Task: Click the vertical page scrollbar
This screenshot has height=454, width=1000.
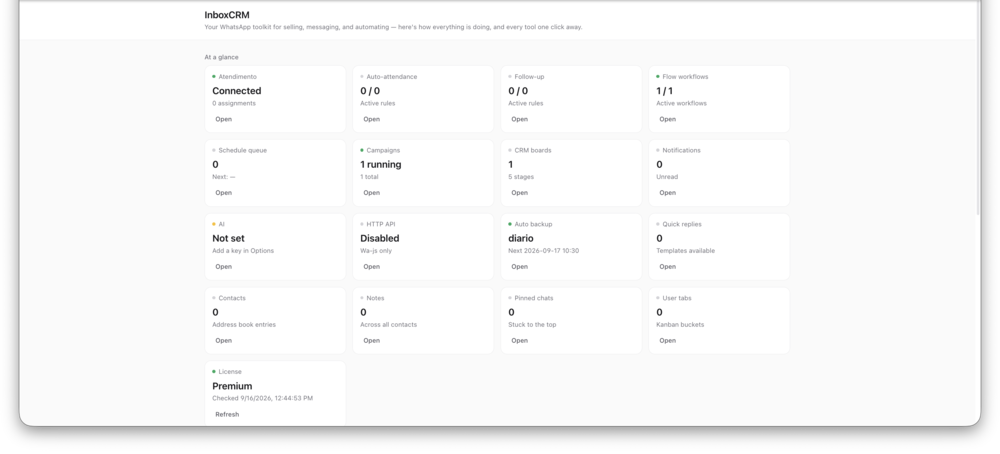Action: click(x=978, y=108)
